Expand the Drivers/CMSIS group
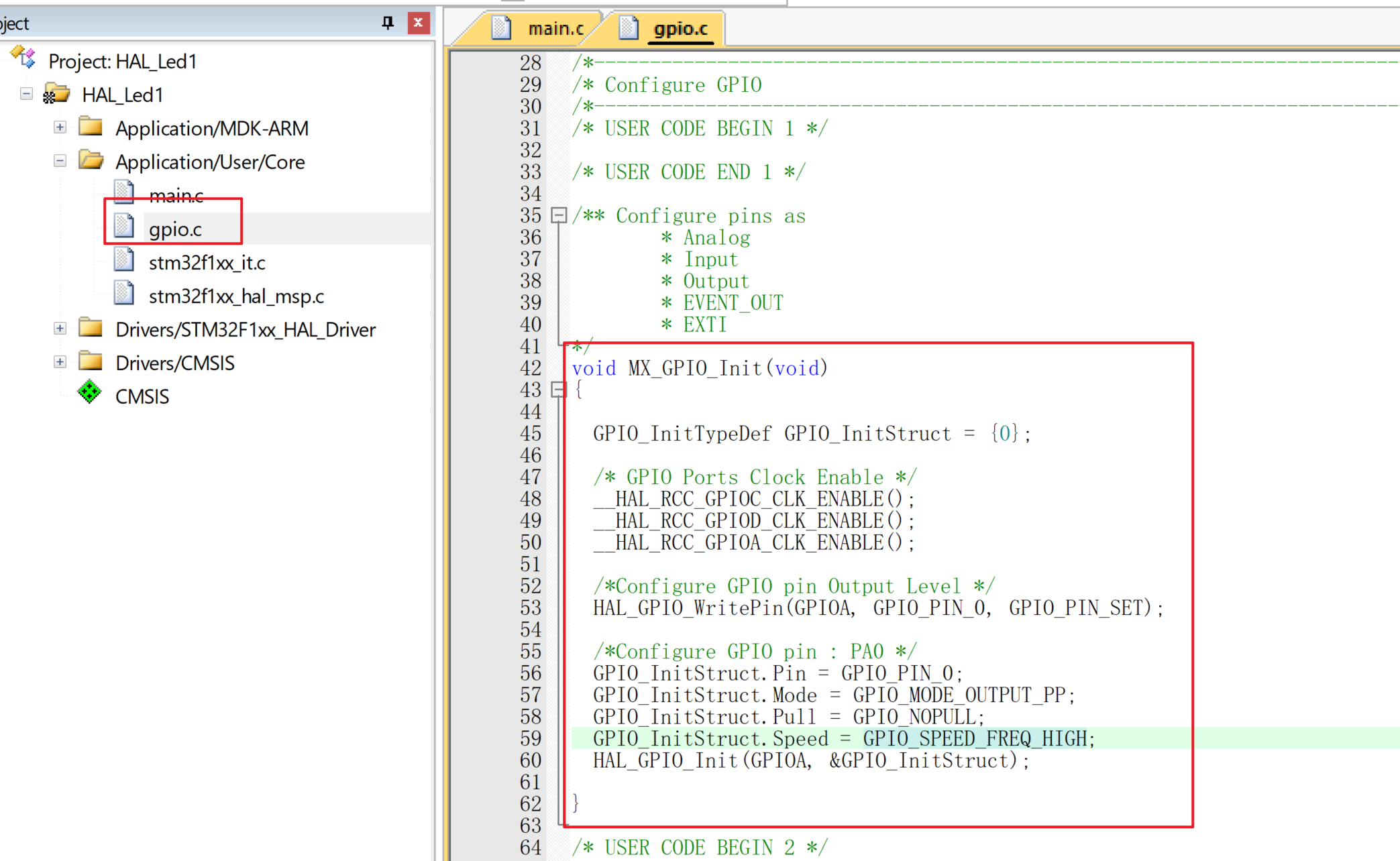The width and height of the screenshot is (1400, 861). pyautogui.click(x=60, y=362)
